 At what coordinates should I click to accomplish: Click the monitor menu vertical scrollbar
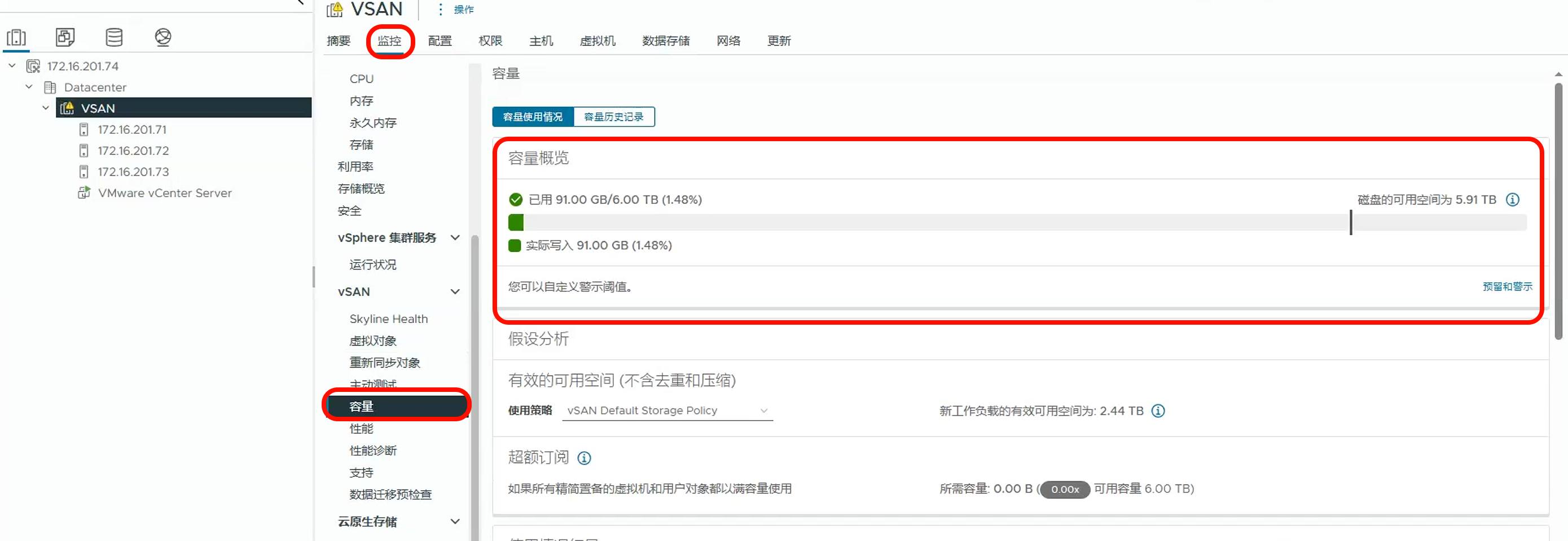click(x=475, y=387)
